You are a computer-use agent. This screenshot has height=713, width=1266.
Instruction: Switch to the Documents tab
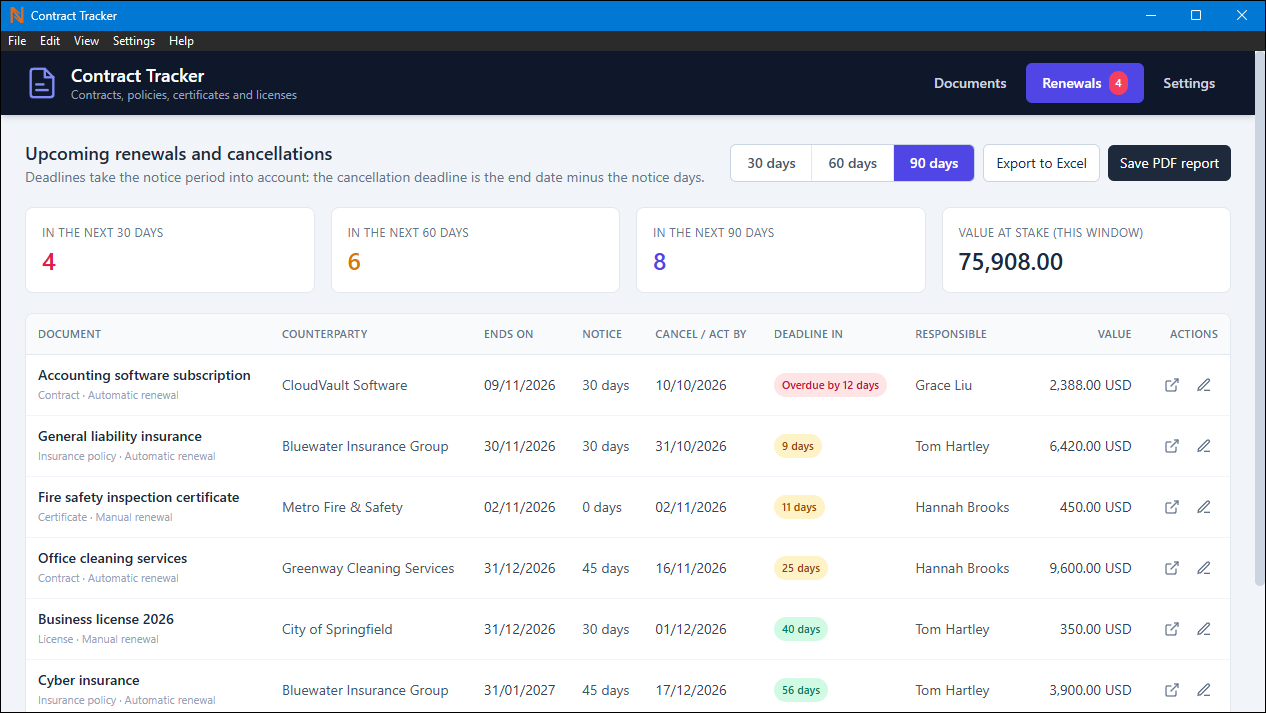[x=970, y=83]
